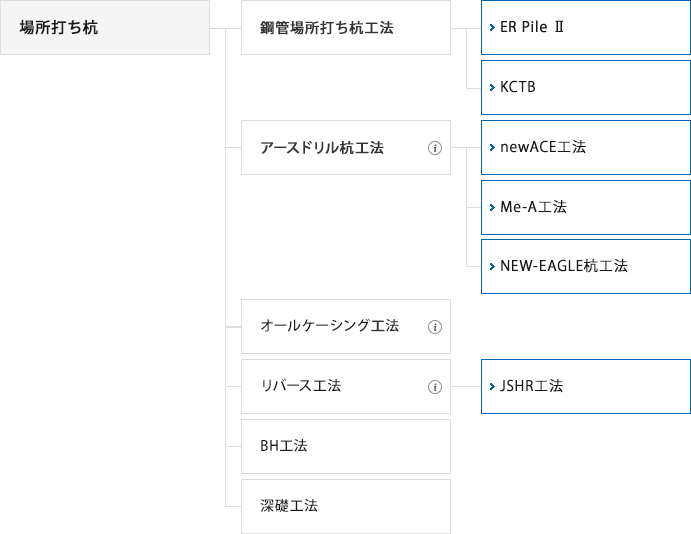
Task: Open the Me-A工法 link
Action: (x=586, y=207)
